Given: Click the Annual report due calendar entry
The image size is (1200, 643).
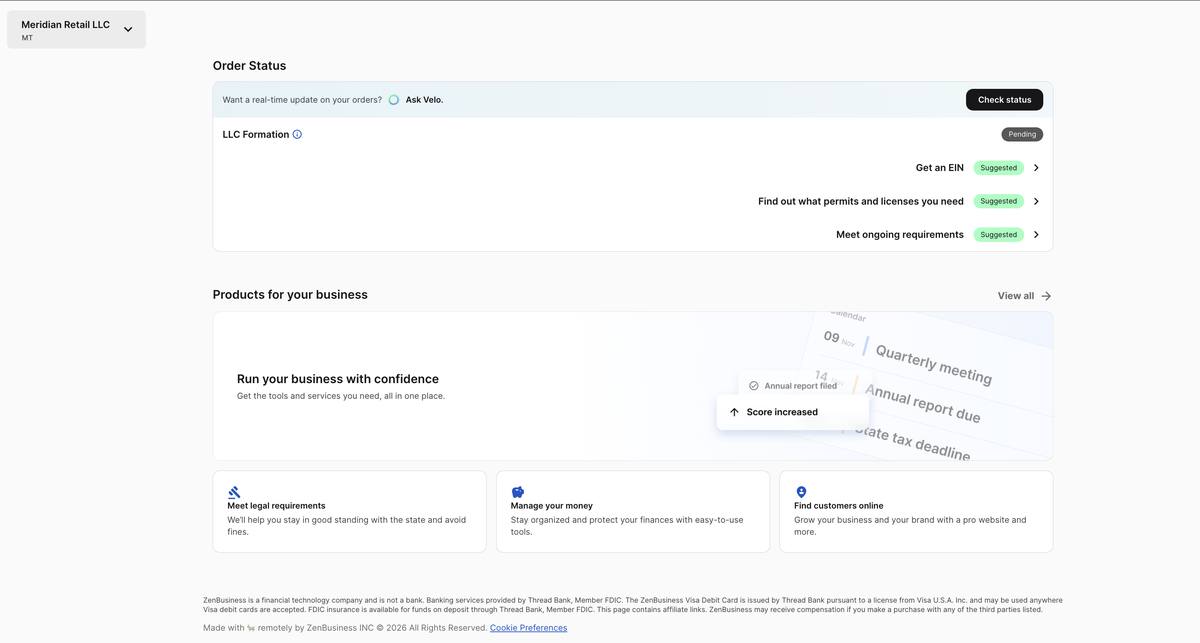Looking at the screenshot, I should [922, 403].
